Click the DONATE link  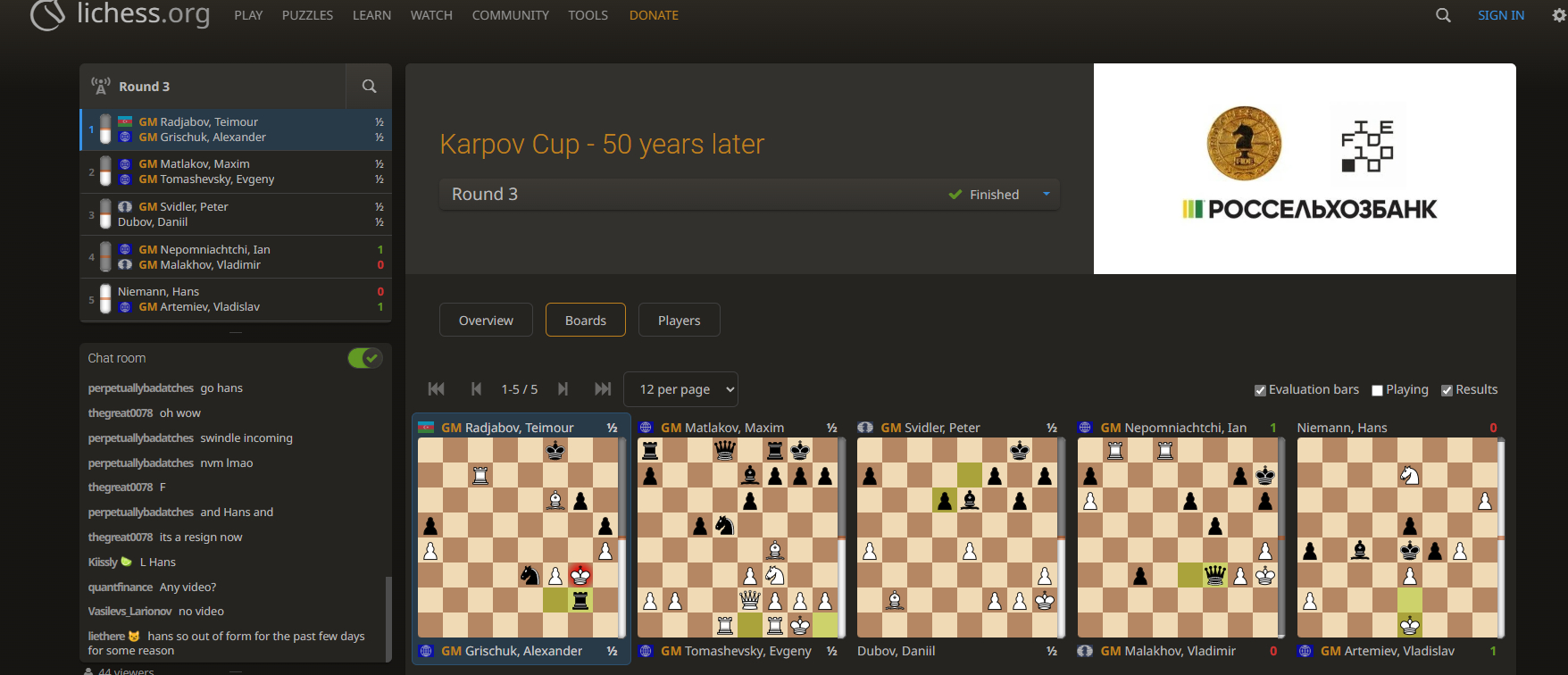coord(654,15)
